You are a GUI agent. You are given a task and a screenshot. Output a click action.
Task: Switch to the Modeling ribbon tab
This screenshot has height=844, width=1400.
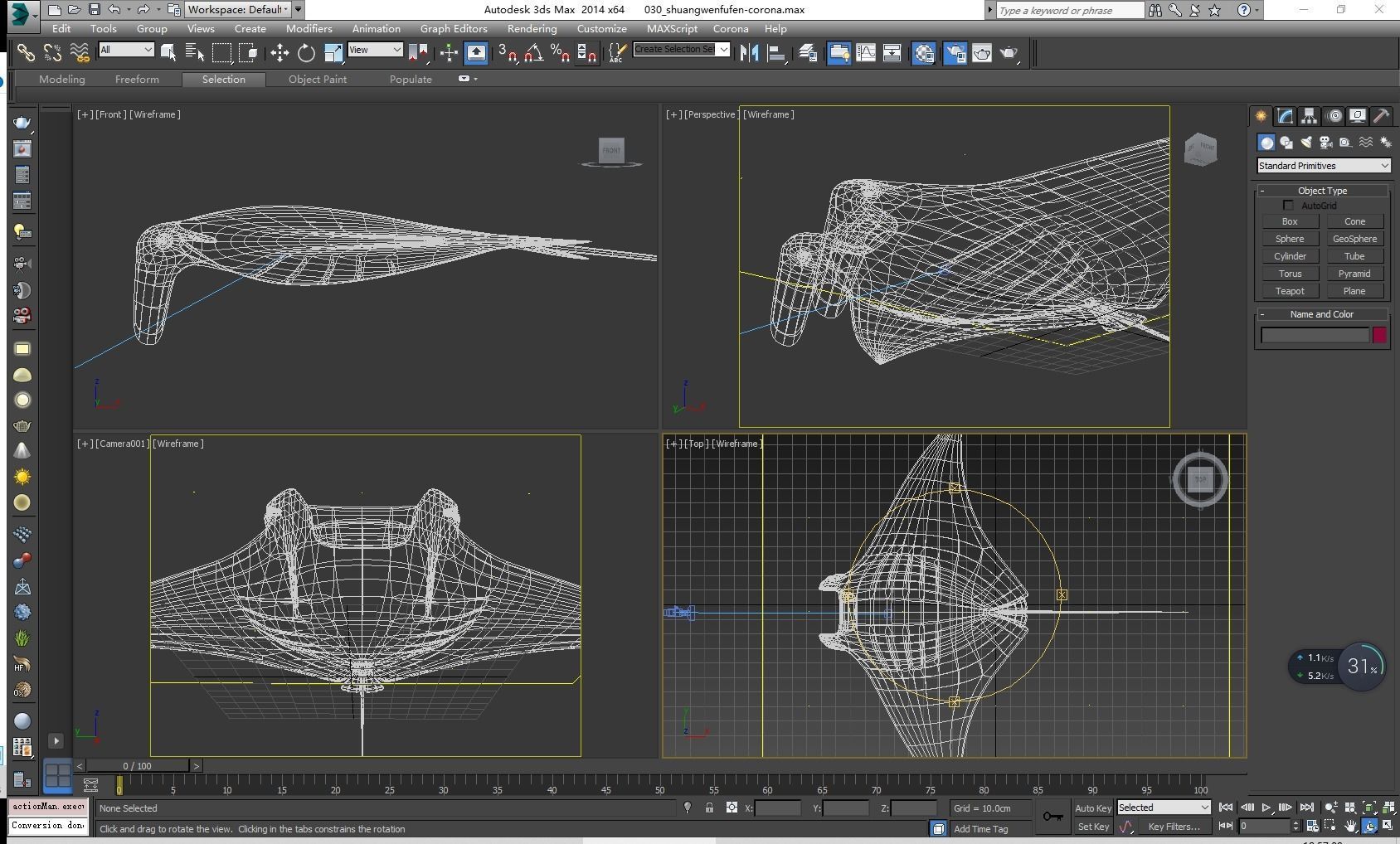62,79
